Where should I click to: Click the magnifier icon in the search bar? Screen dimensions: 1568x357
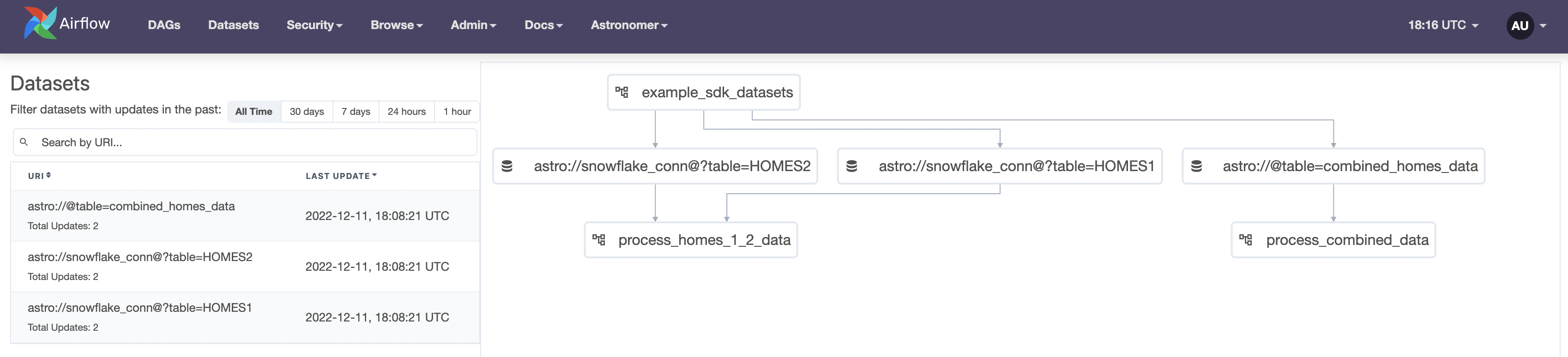tap(24, 142)
